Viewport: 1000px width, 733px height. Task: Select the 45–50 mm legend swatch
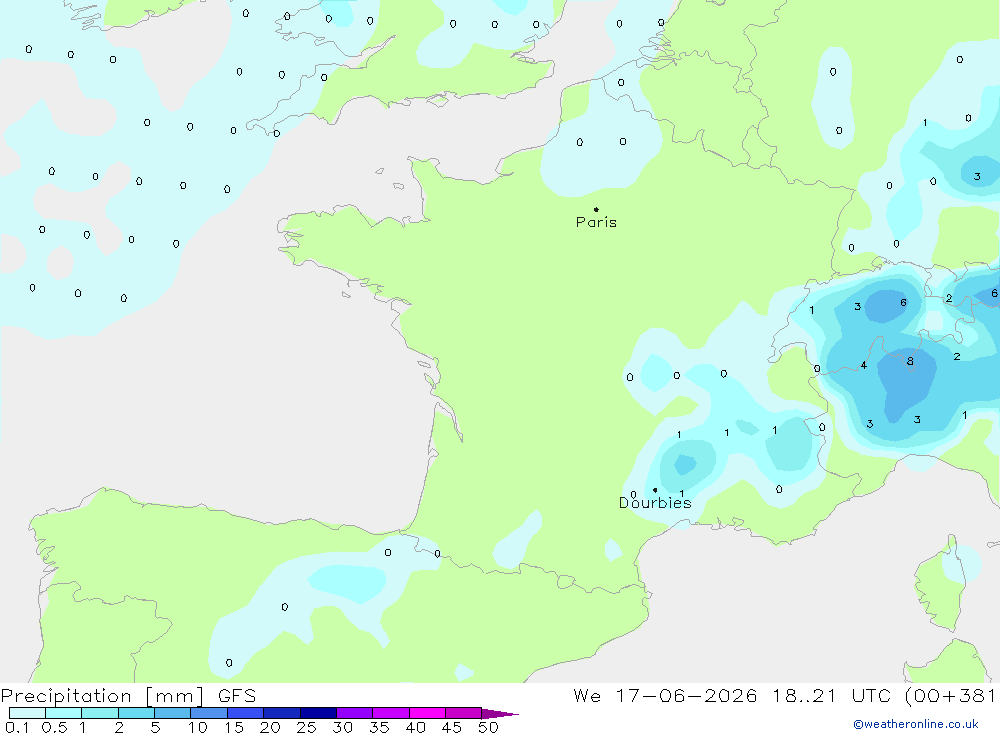[x=464, y=713]
